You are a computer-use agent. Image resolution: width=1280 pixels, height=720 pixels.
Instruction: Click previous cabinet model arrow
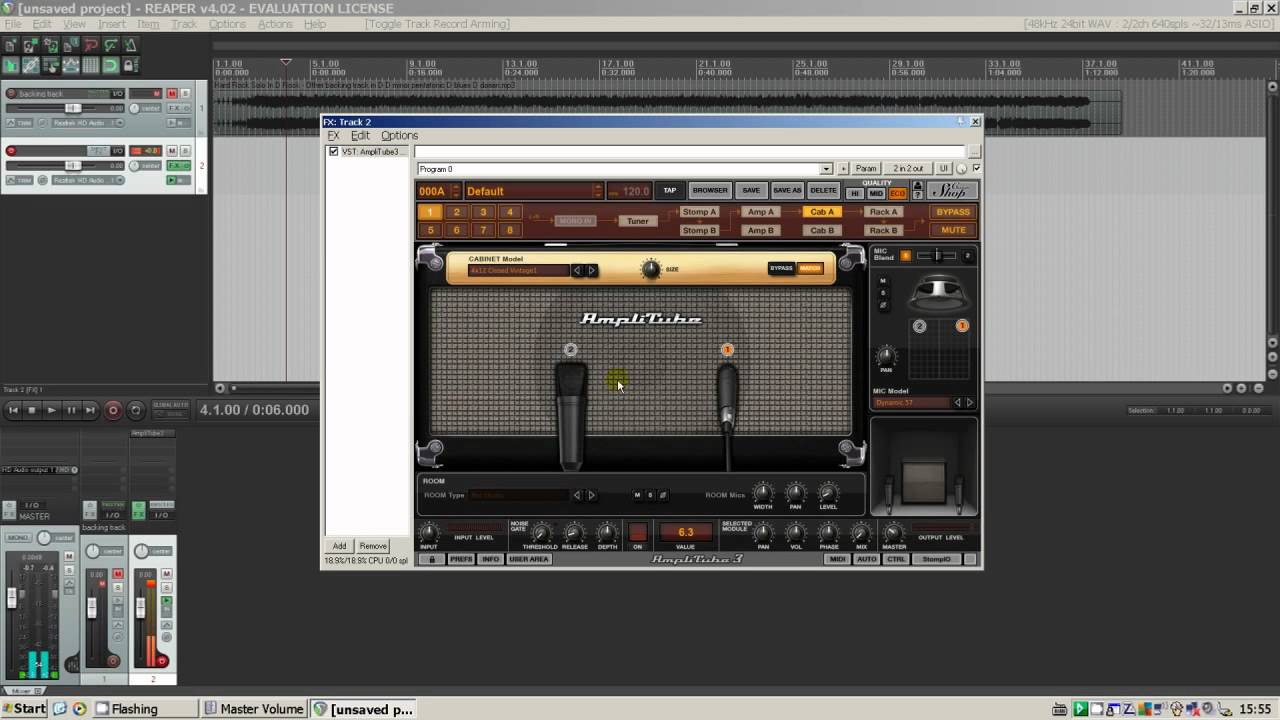click(x=576, y=270)
